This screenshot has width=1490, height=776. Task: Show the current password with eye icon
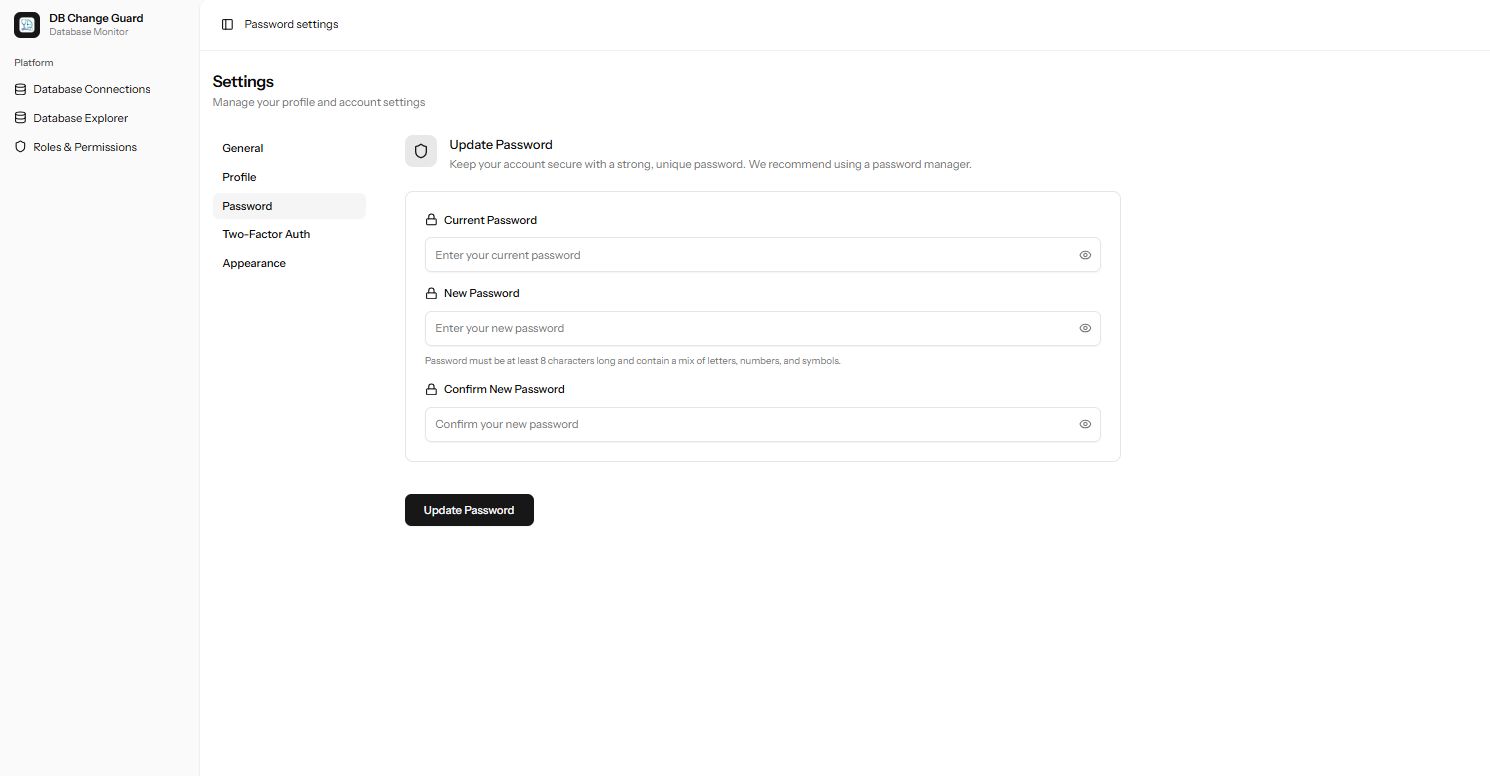(1085, 255)
